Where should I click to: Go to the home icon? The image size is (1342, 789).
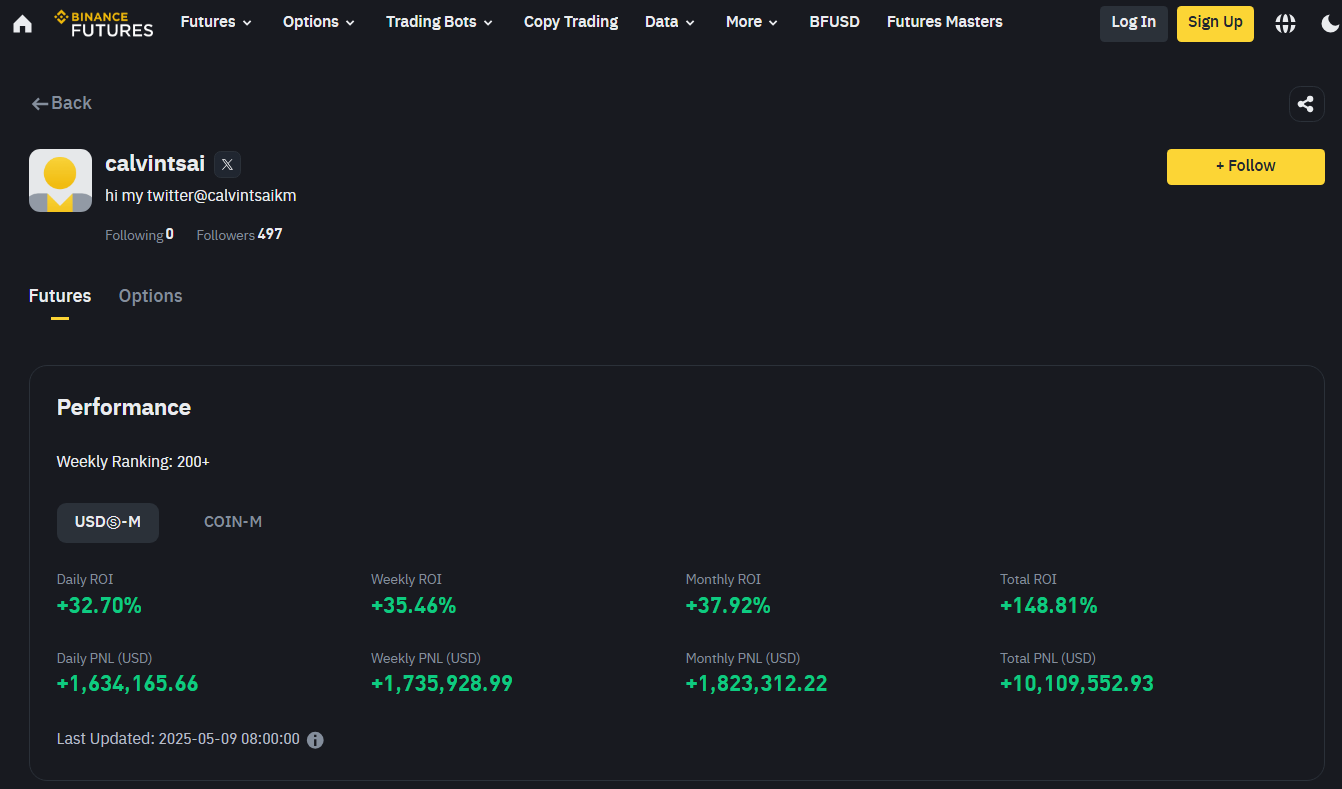(x=22, y=23)
